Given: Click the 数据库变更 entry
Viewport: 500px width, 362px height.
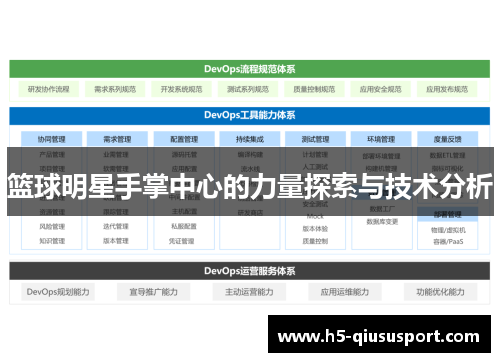Looking at the screenshot, I should pos(382,222).
